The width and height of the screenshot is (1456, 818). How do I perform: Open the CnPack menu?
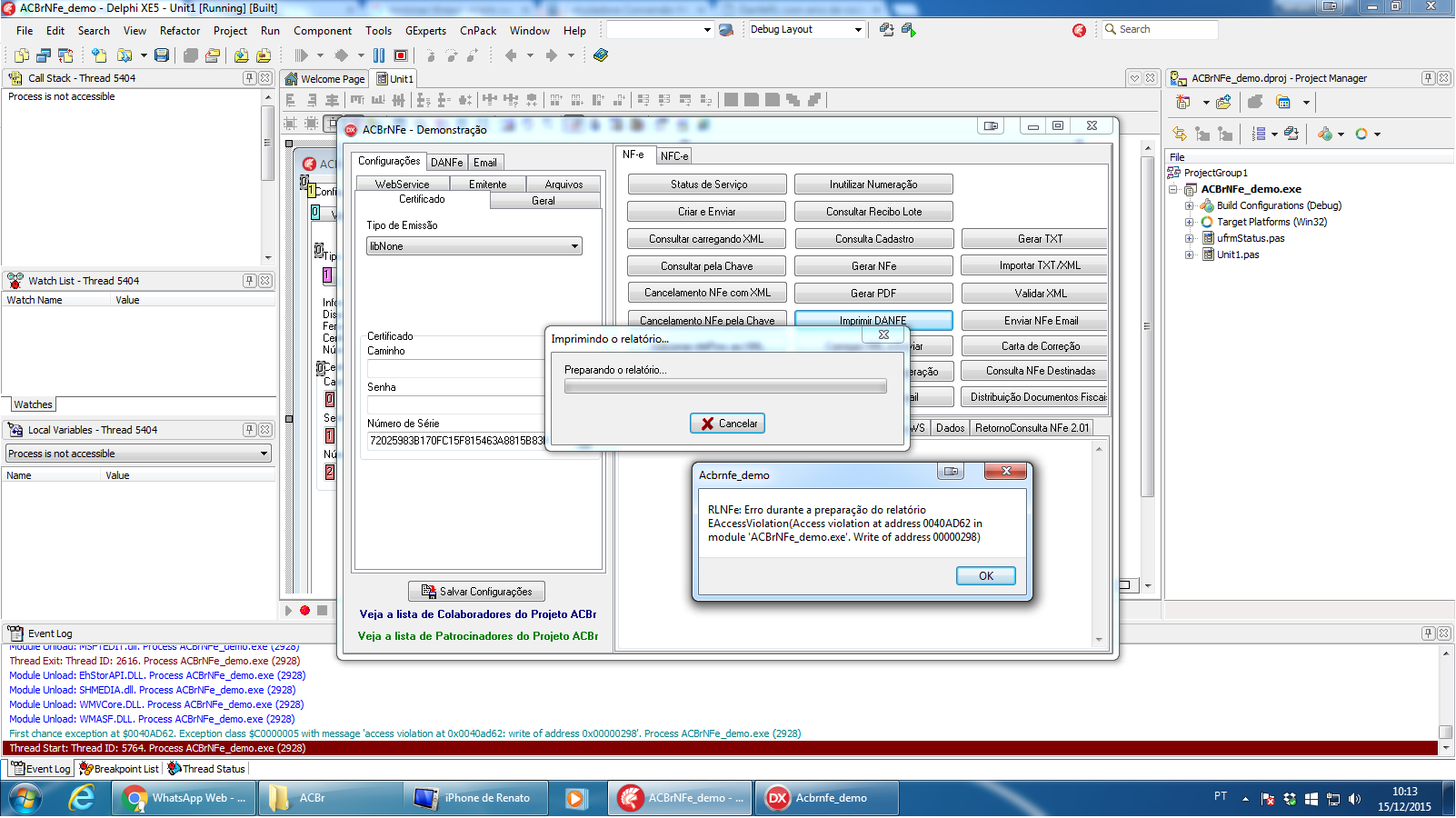click(x=478, y=31)
